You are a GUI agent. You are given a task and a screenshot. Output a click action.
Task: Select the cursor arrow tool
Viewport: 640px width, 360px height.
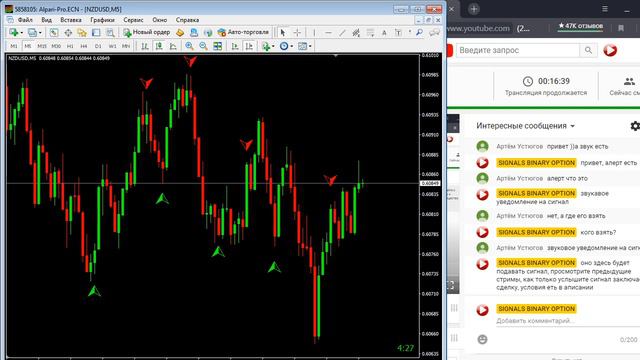coord(283,33)
